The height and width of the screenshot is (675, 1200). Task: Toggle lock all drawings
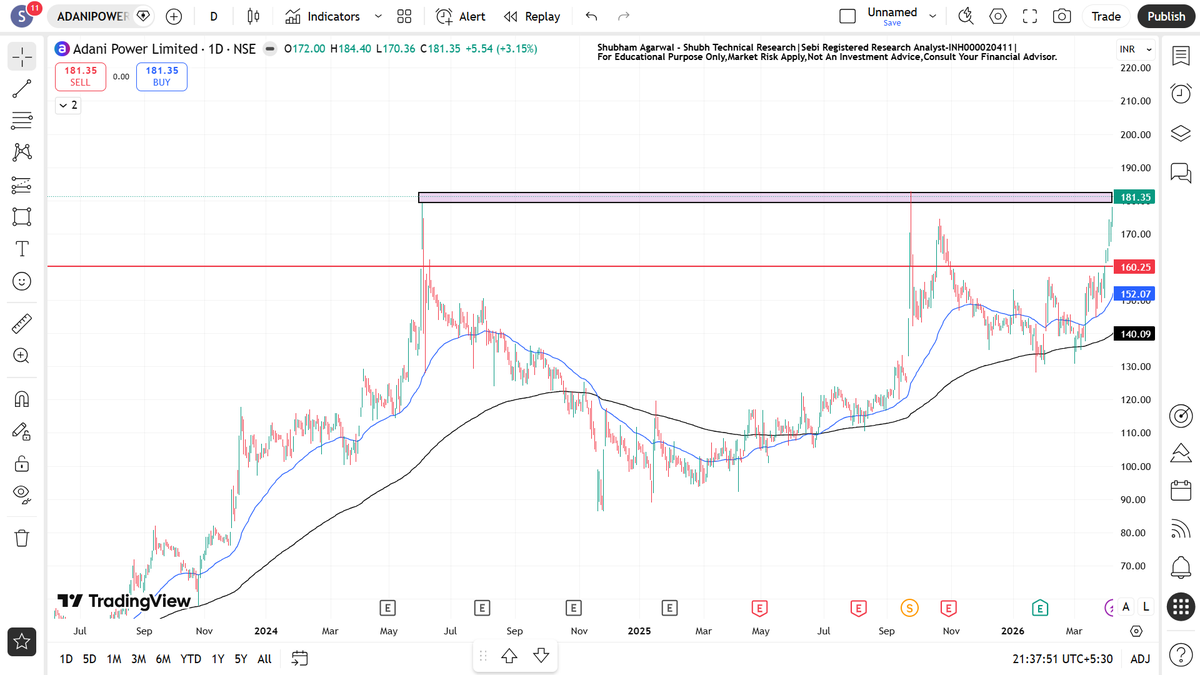pyautogui.click(x=21, y=463)
